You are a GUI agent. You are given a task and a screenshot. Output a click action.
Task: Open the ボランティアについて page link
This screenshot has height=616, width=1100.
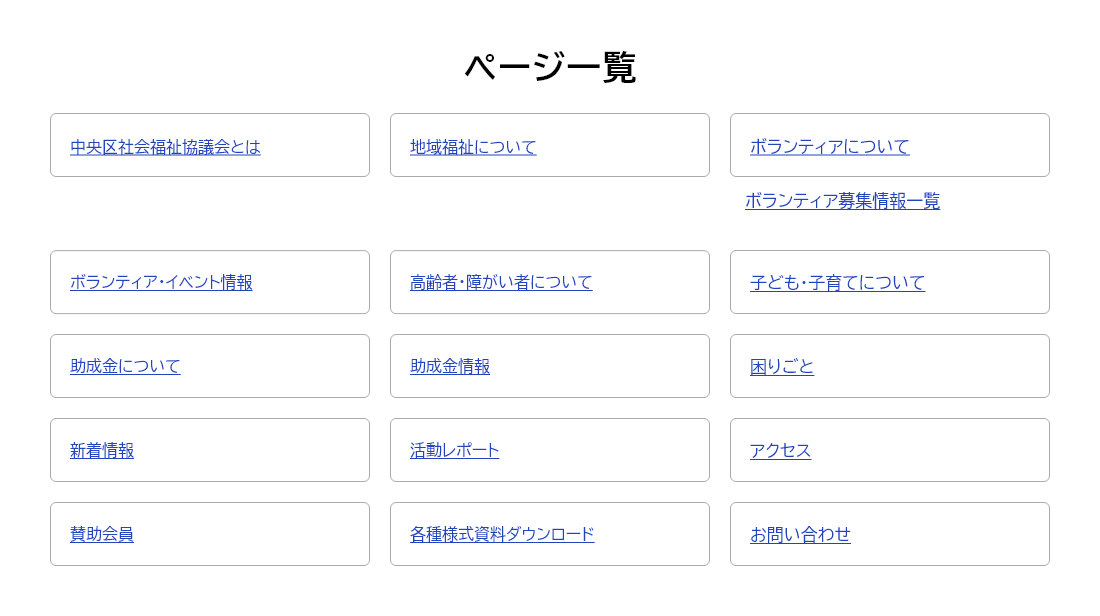[830, 147]
